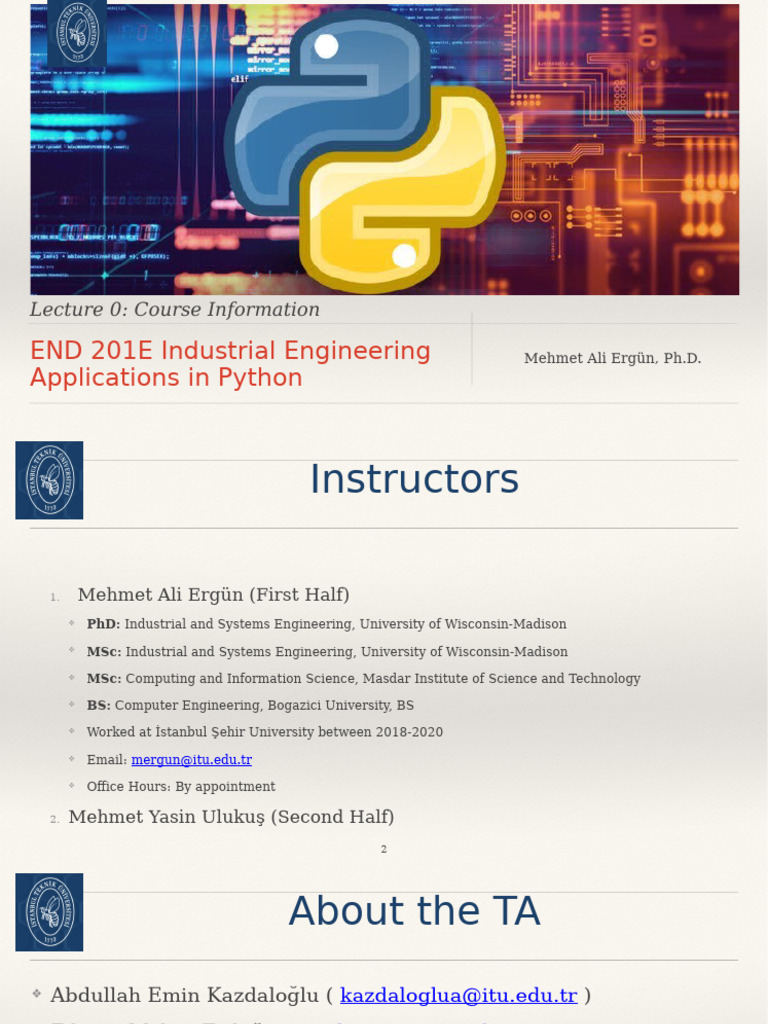Select 'Mehmet Ali Ergün, Ph.D.' author text
The width and height of the screenshot is (768, 1024).
(x=613, y=358)
